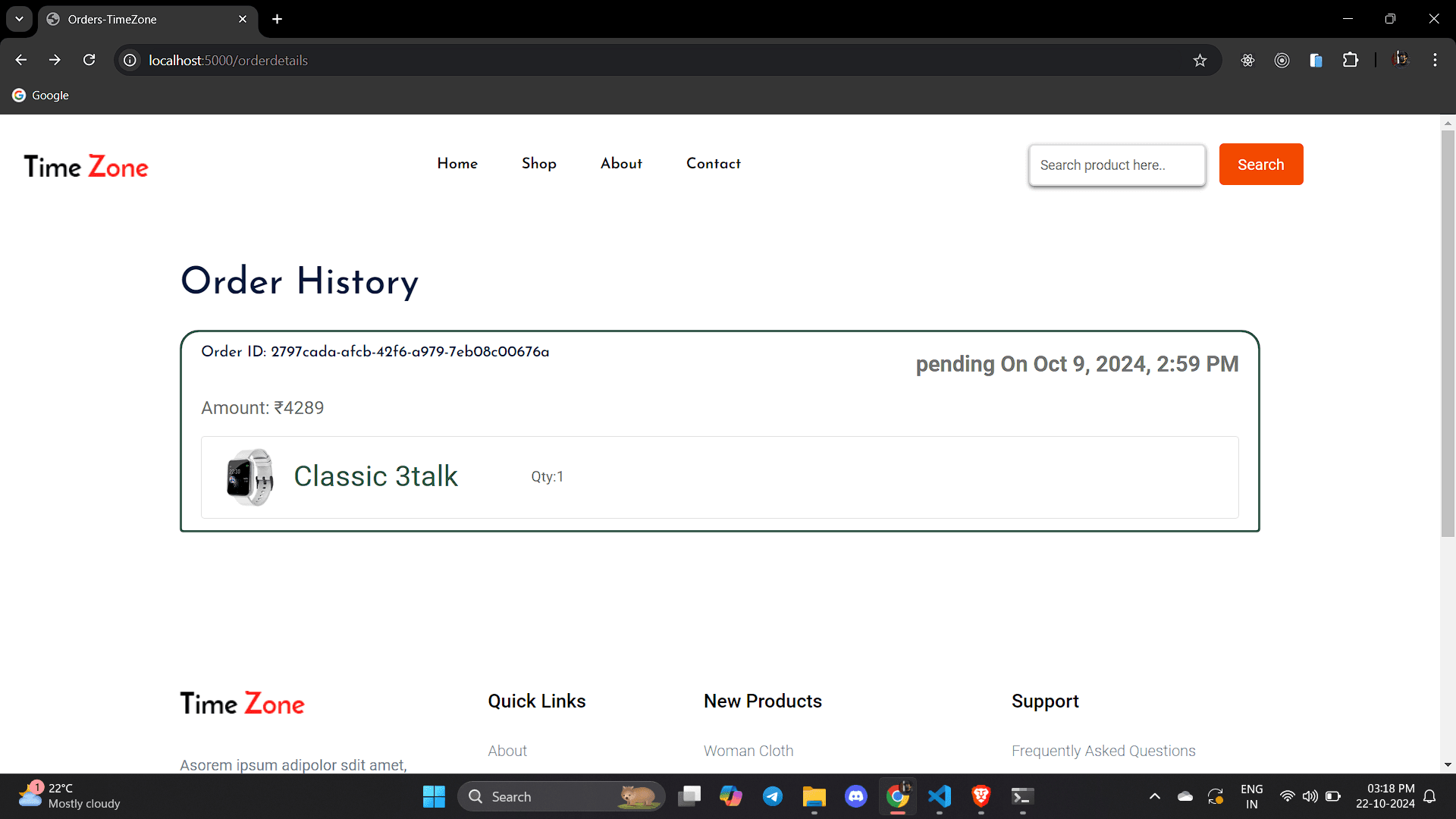Open Terminal from taskbar
Viewport: 1456px width, 819px height.
[x=1022, y=796]
